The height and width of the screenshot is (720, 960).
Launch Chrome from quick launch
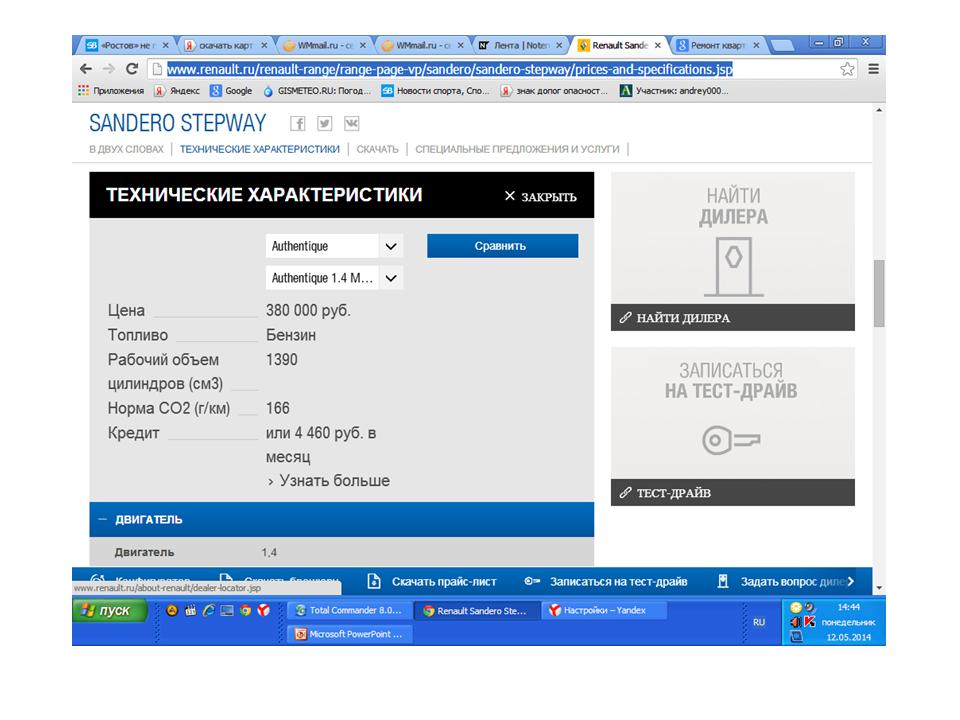tap(246, 610)
